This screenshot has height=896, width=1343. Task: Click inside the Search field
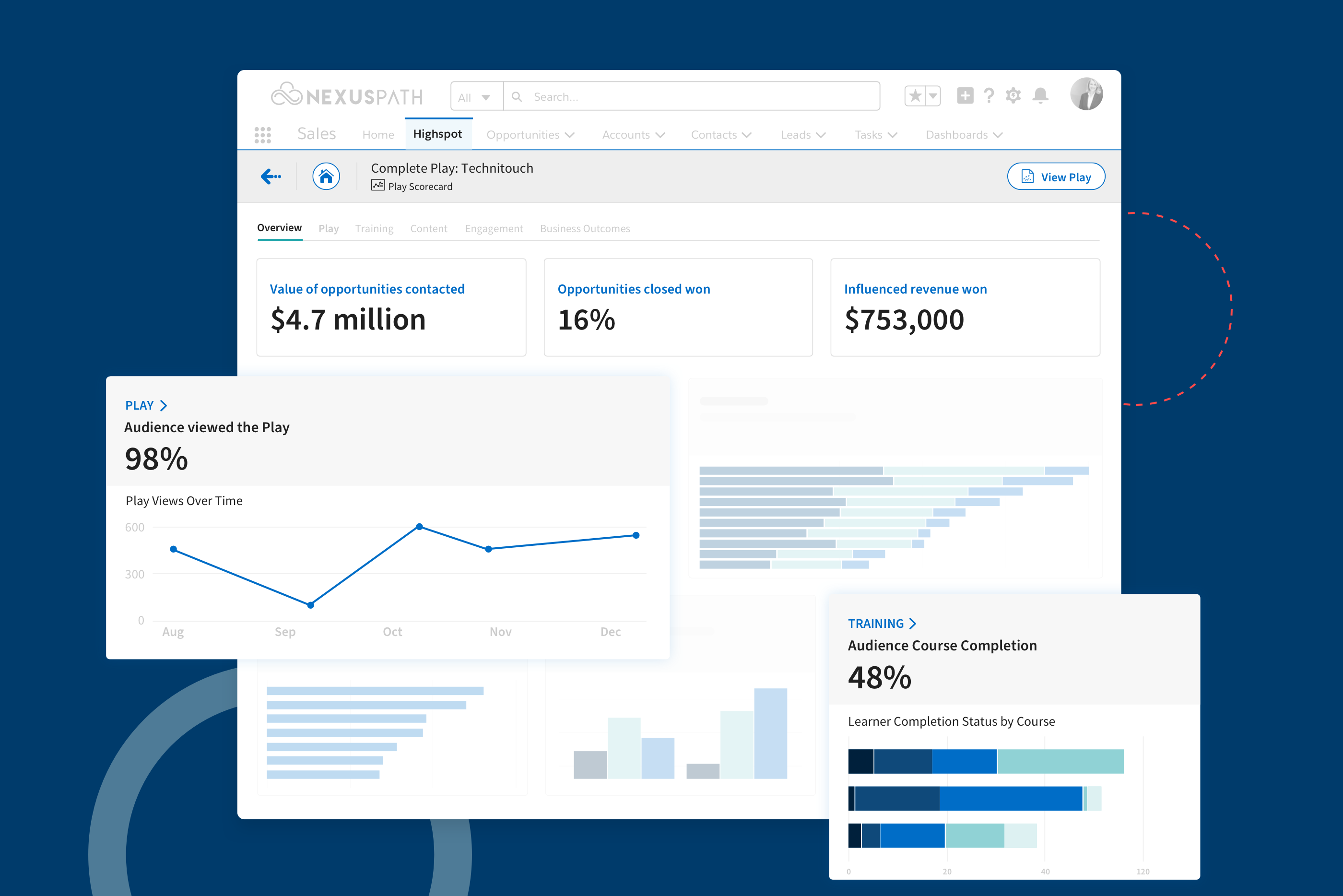click(685, 96)
